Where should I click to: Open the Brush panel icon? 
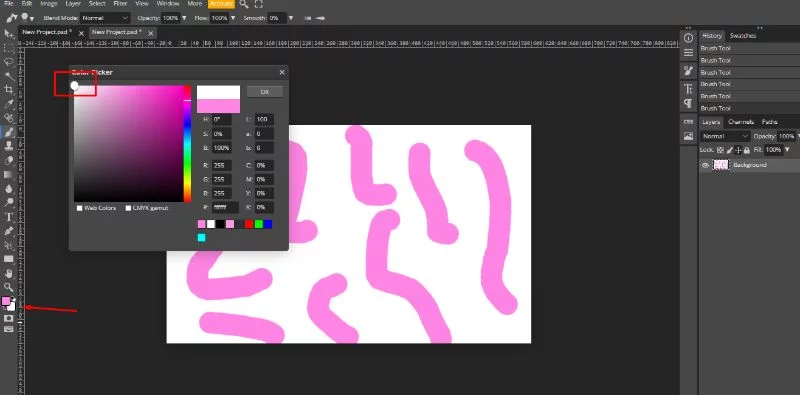click(x=688, y=70)
